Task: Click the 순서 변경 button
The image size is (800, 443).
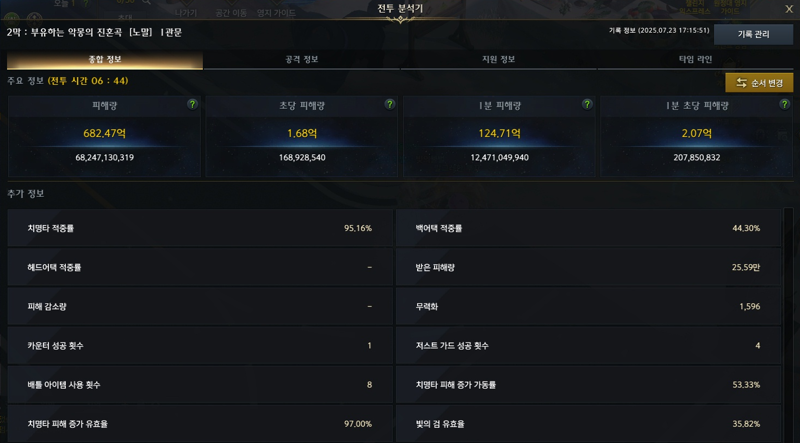Action: 759,83
